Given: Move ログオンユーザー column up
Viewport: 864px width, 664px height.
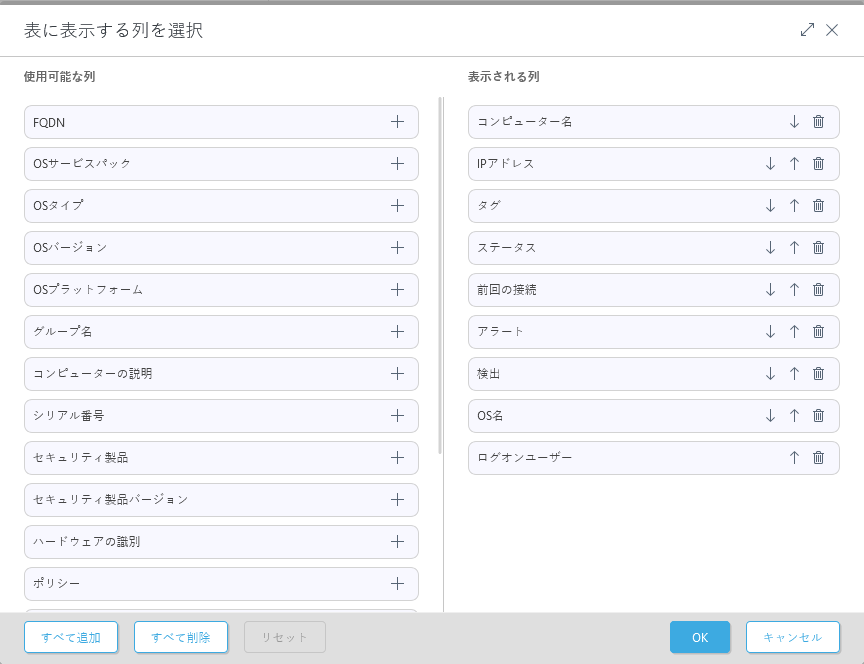Looking at the screenshot, I should [794, 458].
